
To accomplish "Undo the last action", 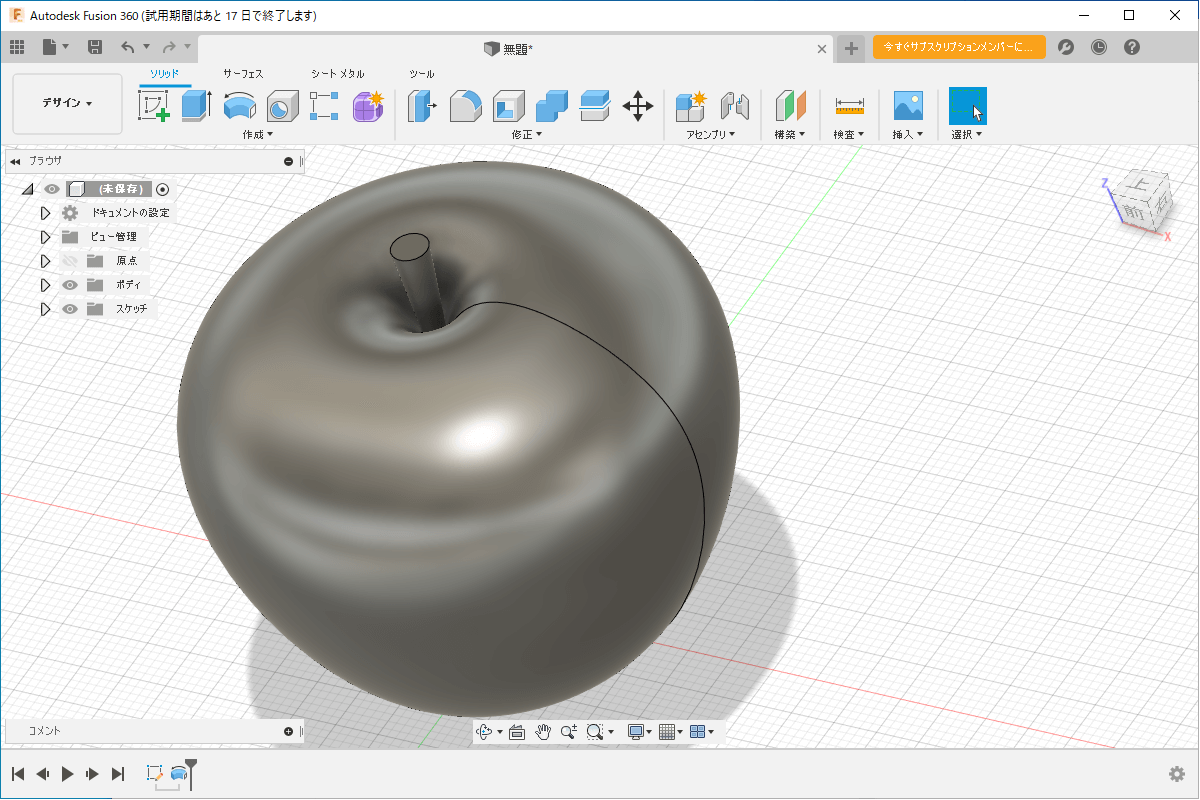I will (x=127, y=47).
